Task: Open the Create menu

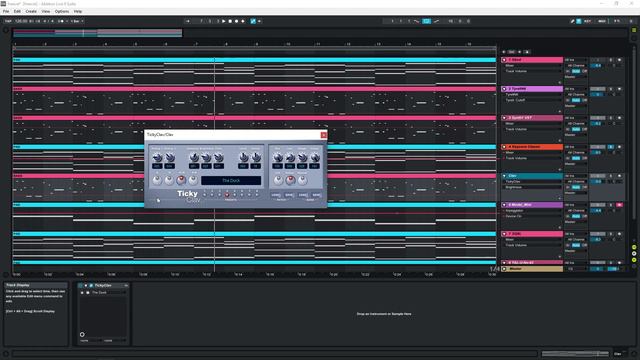Action: [31, 11]
